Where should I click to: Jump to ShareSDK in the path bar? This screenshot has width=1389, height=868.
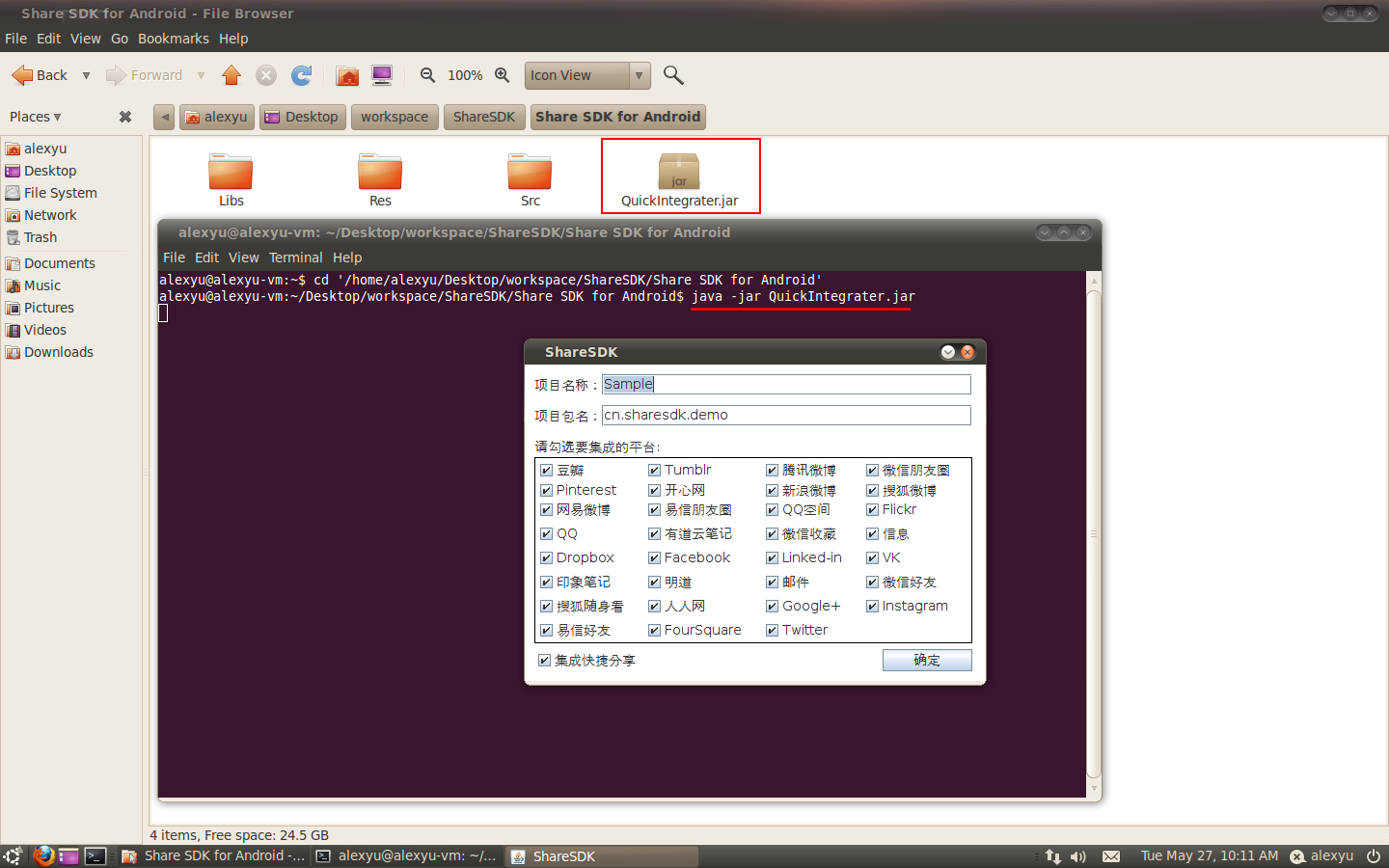(x=484, y=117)
